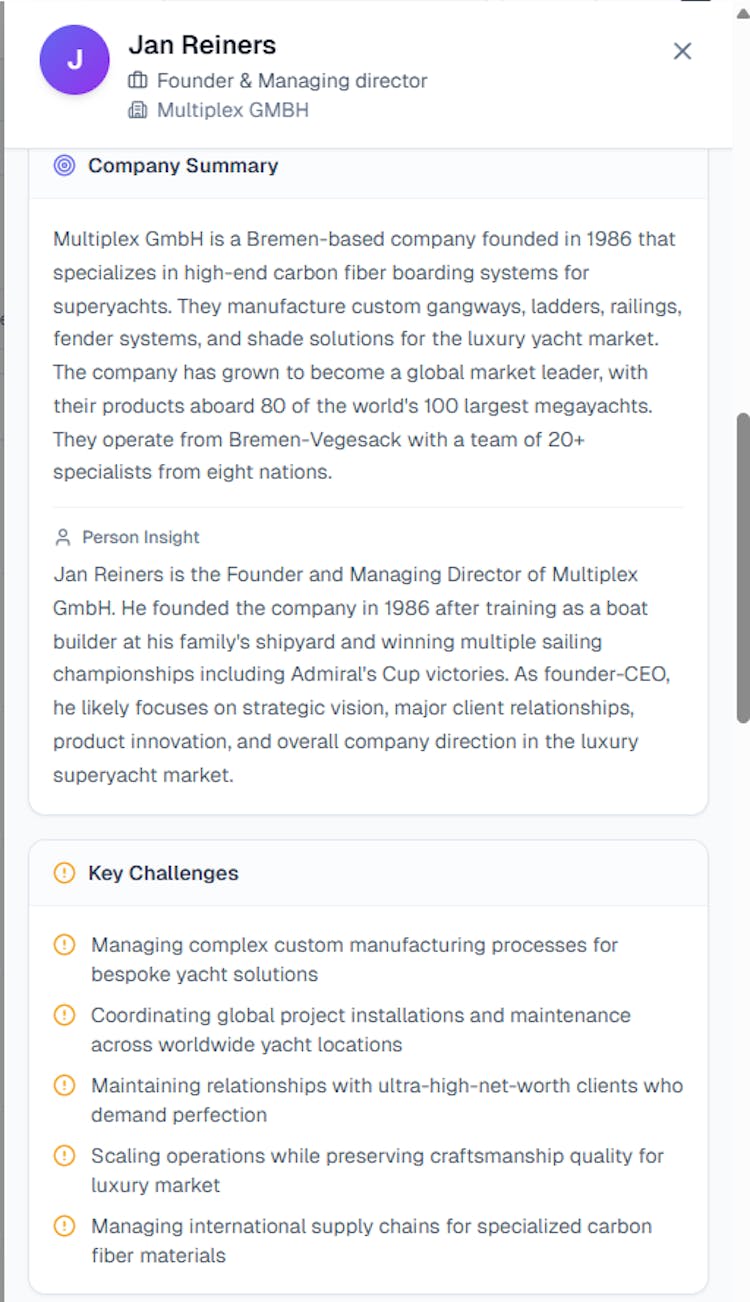The image size is (750, 1302).
Task: Click the Key Challenges section header
Action: [163, 873]
